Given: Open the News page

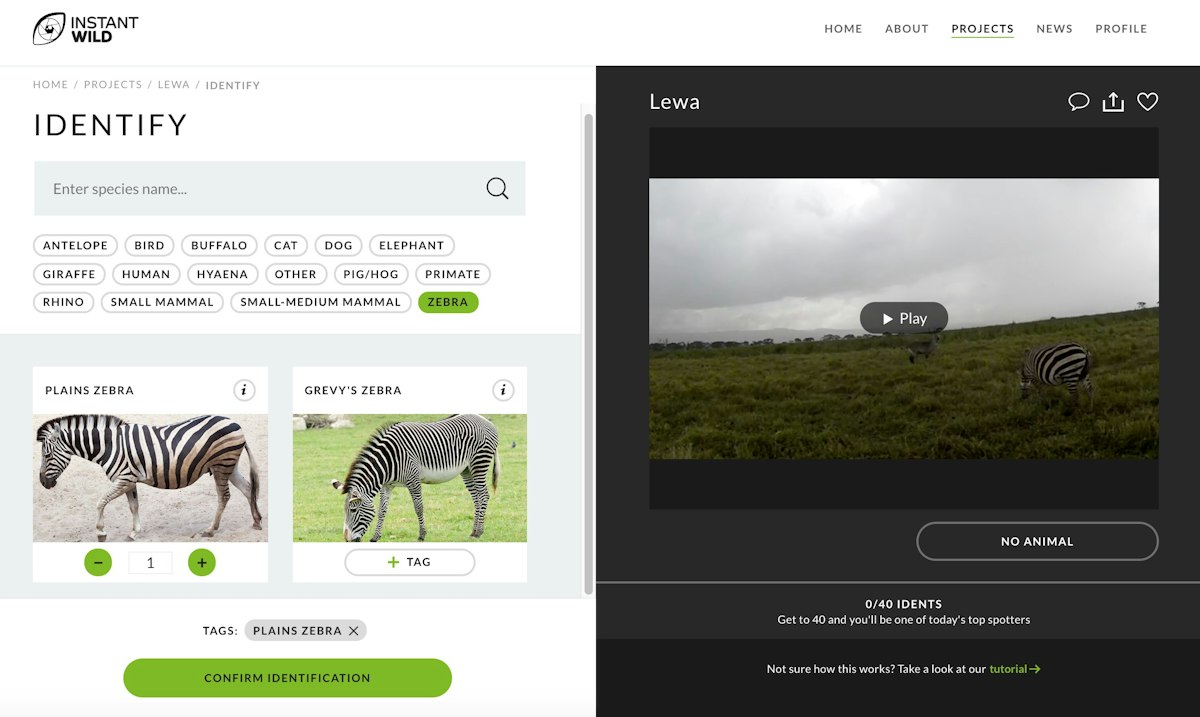Looking at the screenshot, I should click(x=1054, y=29).
